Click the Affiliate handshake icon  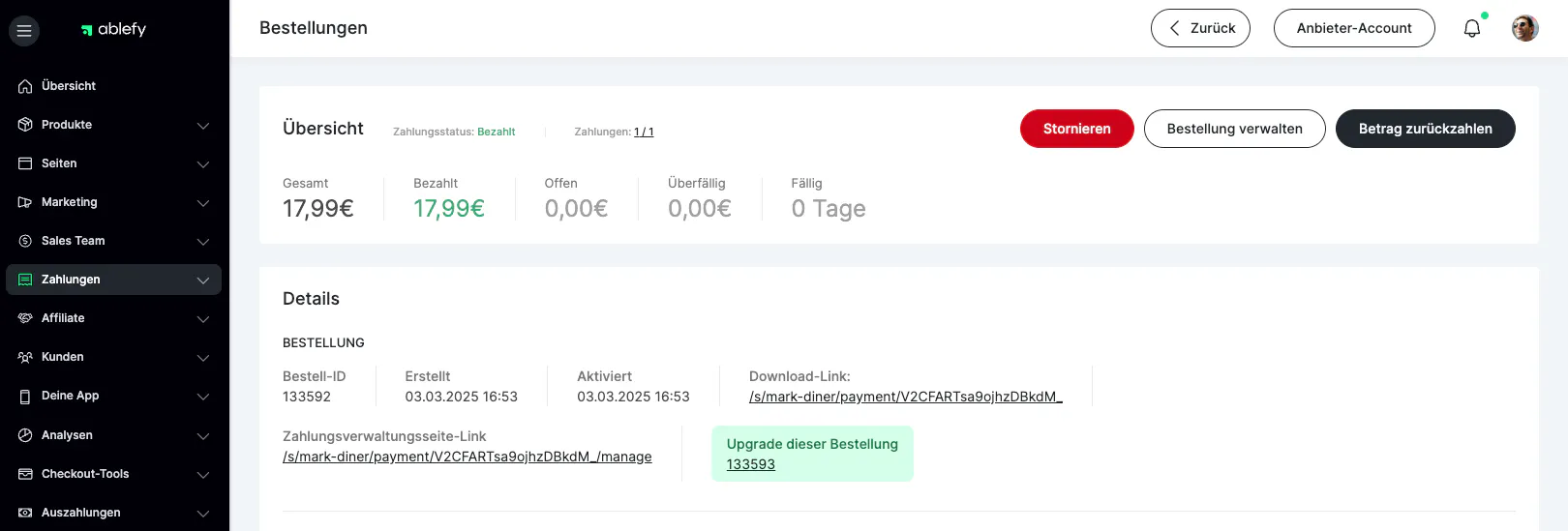25,318
